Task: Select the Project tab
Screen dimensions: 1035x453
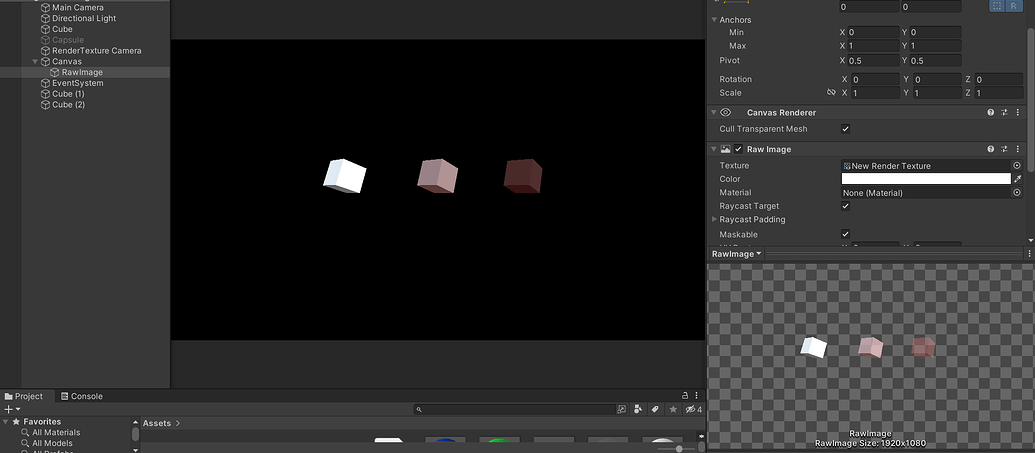Action: (x=24, y=396)
